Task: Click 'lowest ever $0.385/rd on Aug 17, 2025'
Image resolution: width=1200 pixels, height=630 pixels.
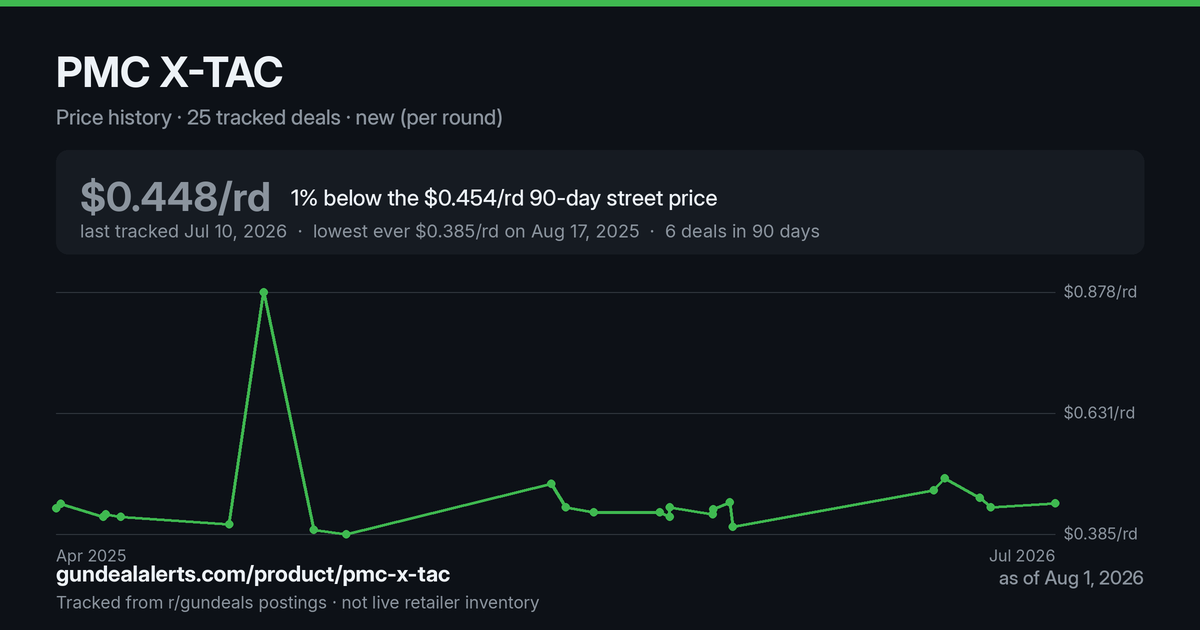Action: tap(476, 231)
